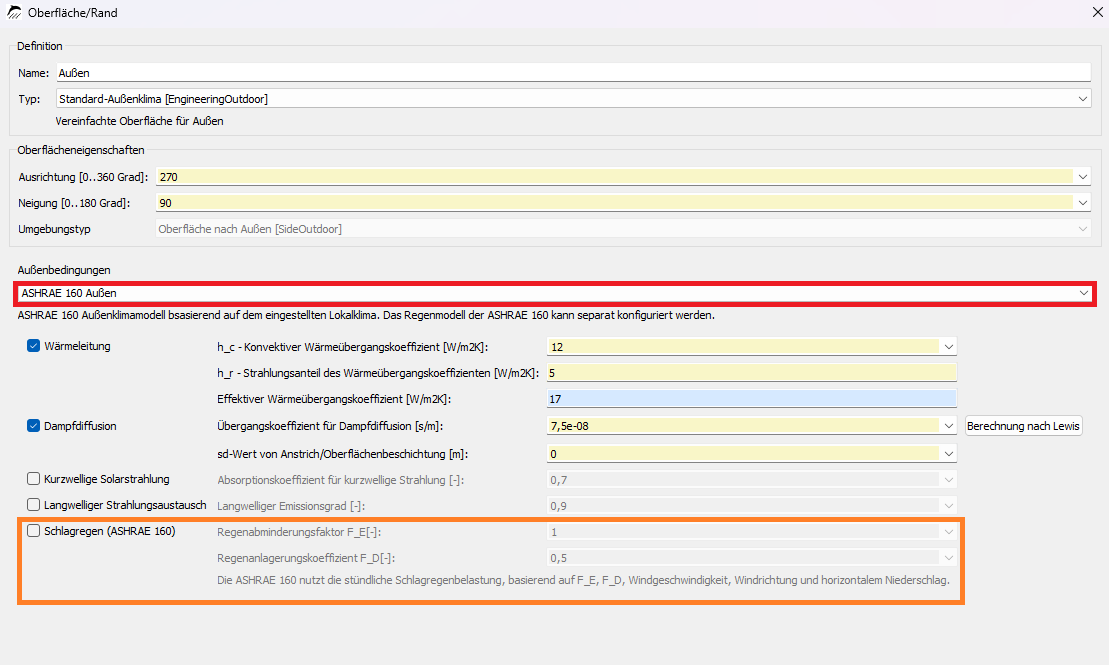Expand the Ausrichtung dropdown arrow

point(1083,177)
